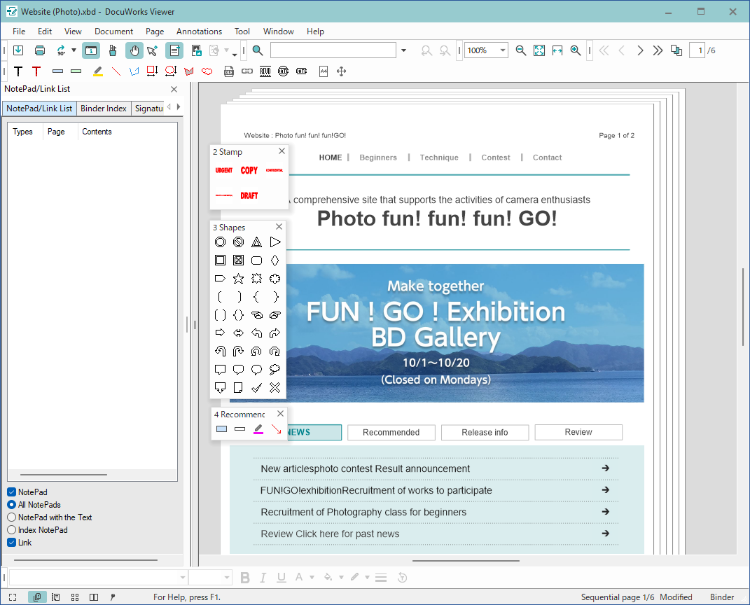Expand the toolbar overflow options arrow
The image size is (750, 605).
234,55
